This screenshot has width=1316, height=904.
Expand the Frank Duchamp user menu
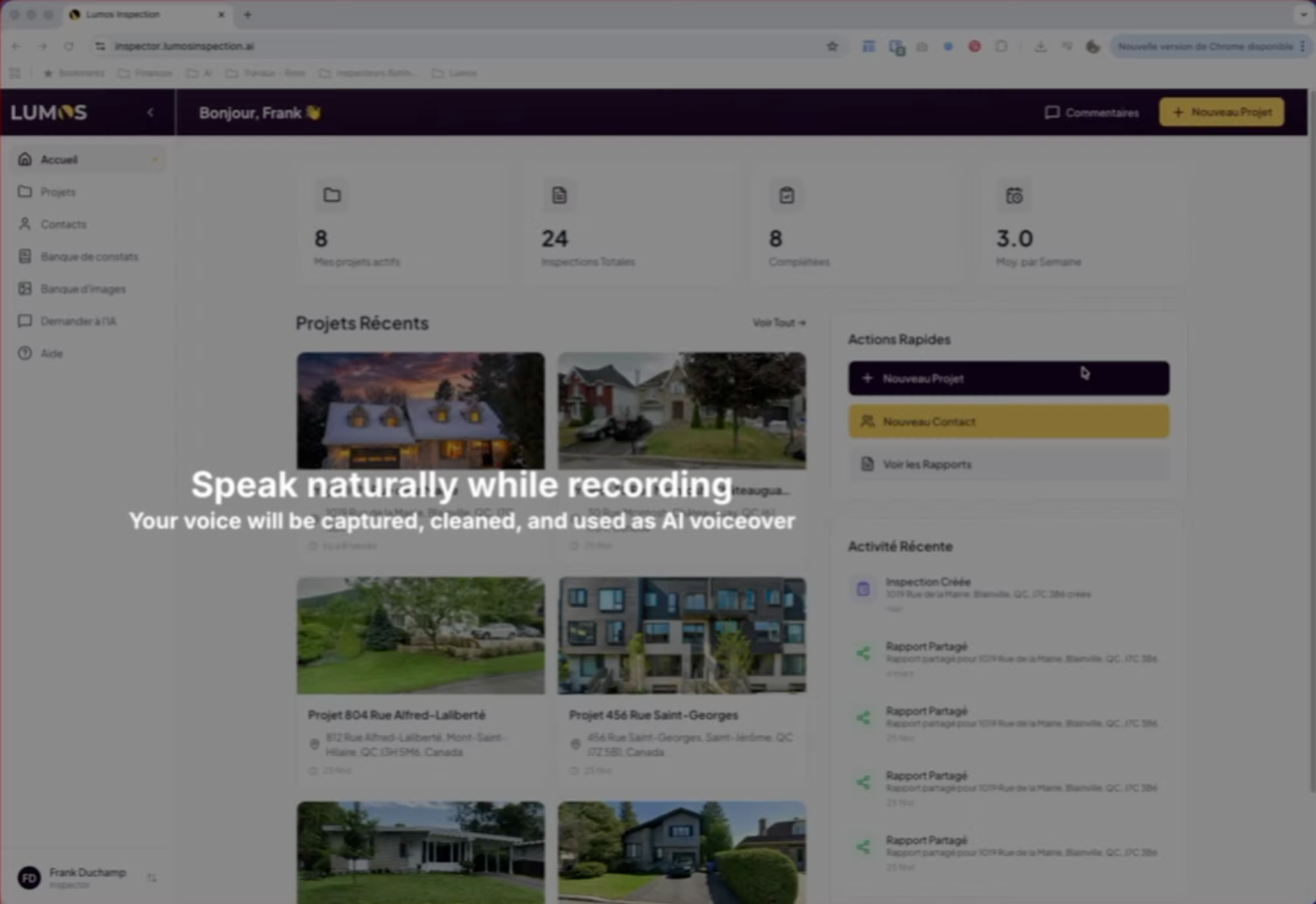tap(151, 877)
